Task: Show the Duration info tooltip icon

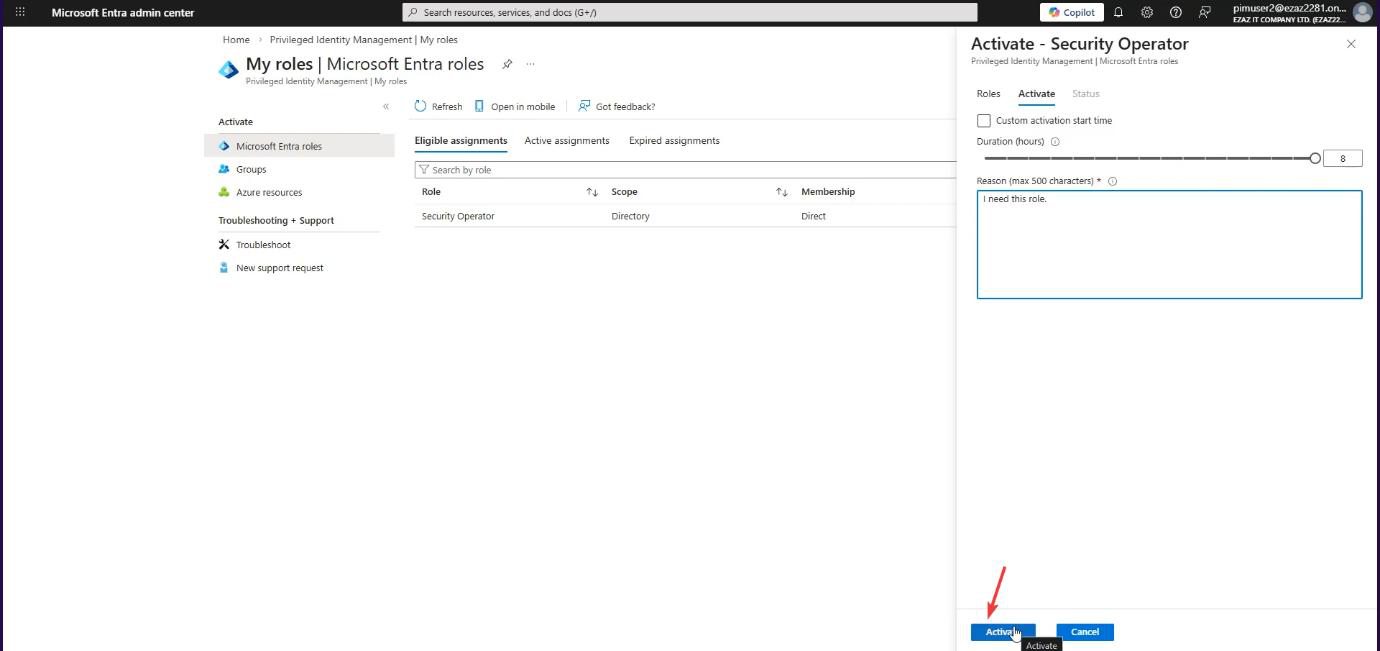Action: pos(1055,142)
